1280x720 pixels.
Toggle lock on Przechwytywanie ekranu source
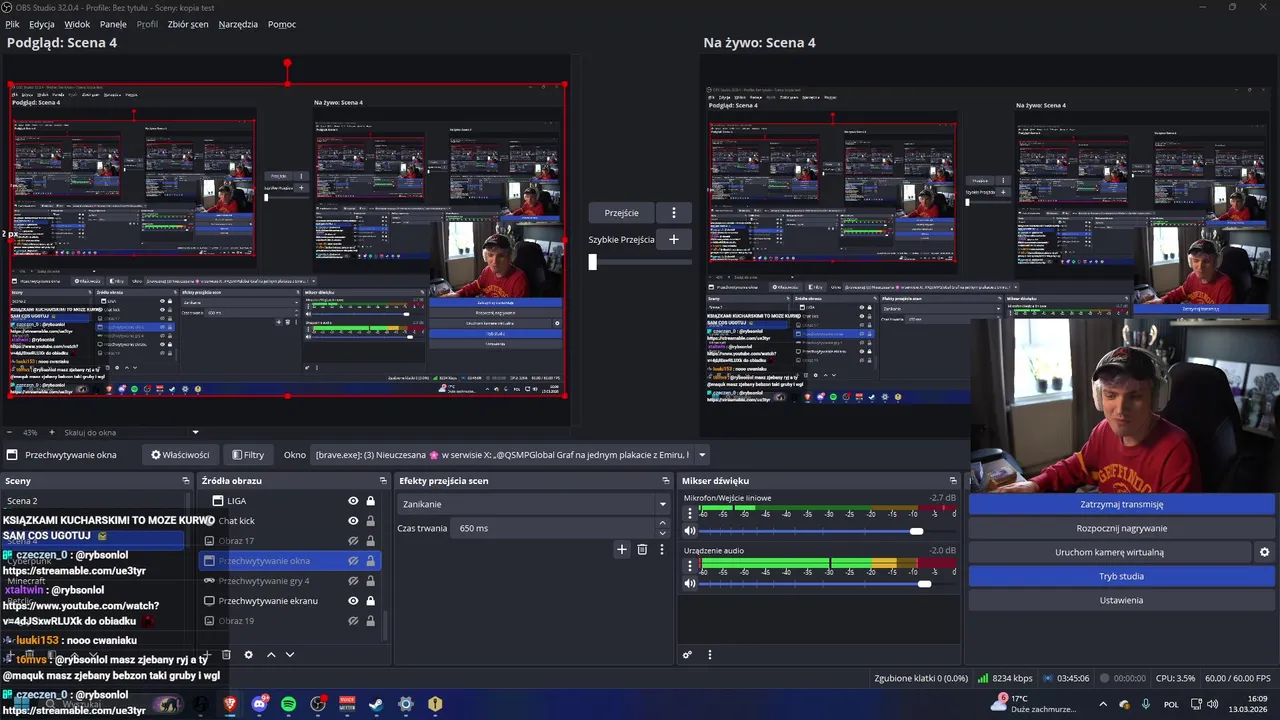pyautogui.click(x=370, y=601)
